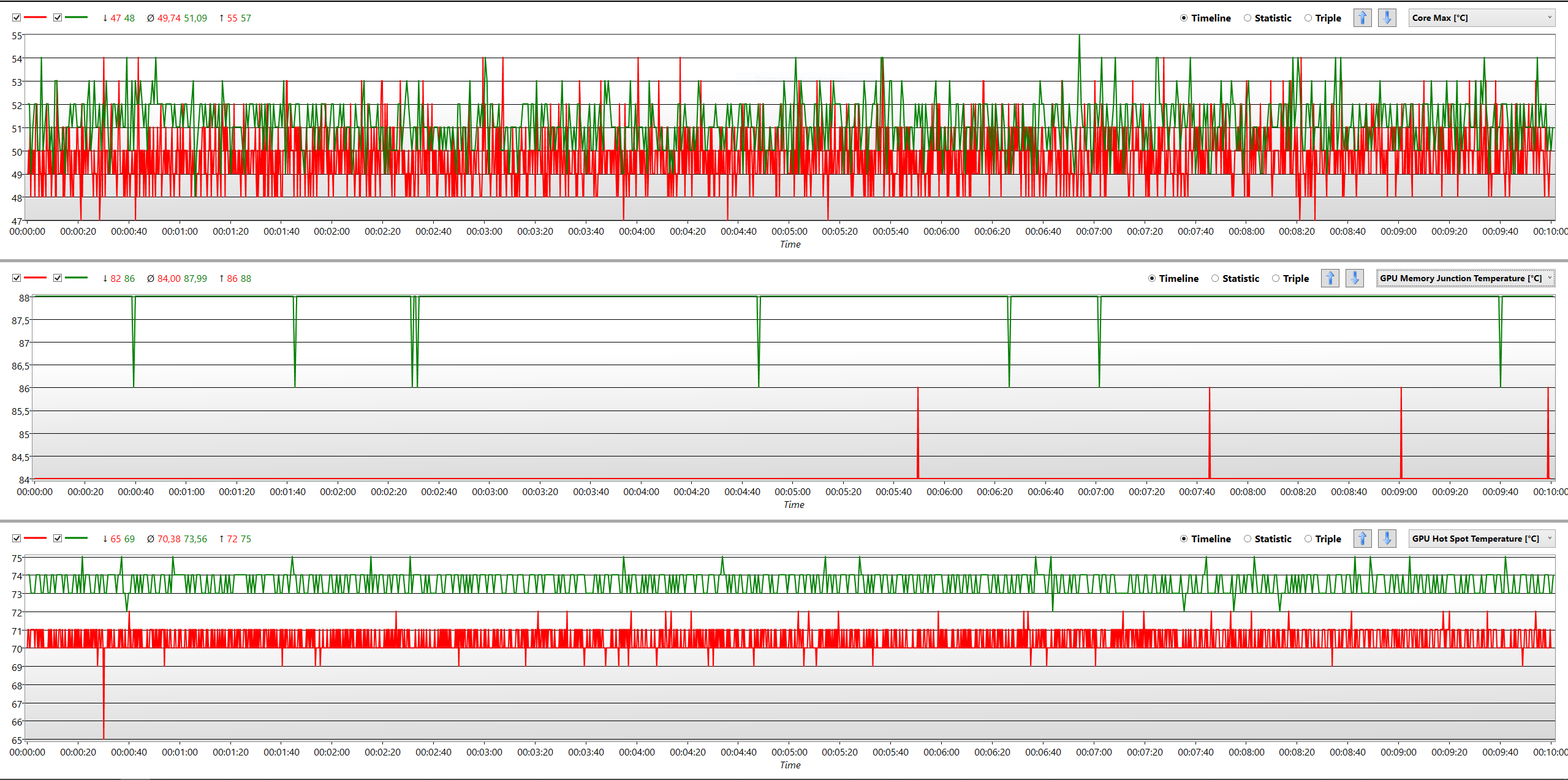Click green line swatch in GPU Hot Spot legend
The image size is (1568, 780).
[76, 539]
